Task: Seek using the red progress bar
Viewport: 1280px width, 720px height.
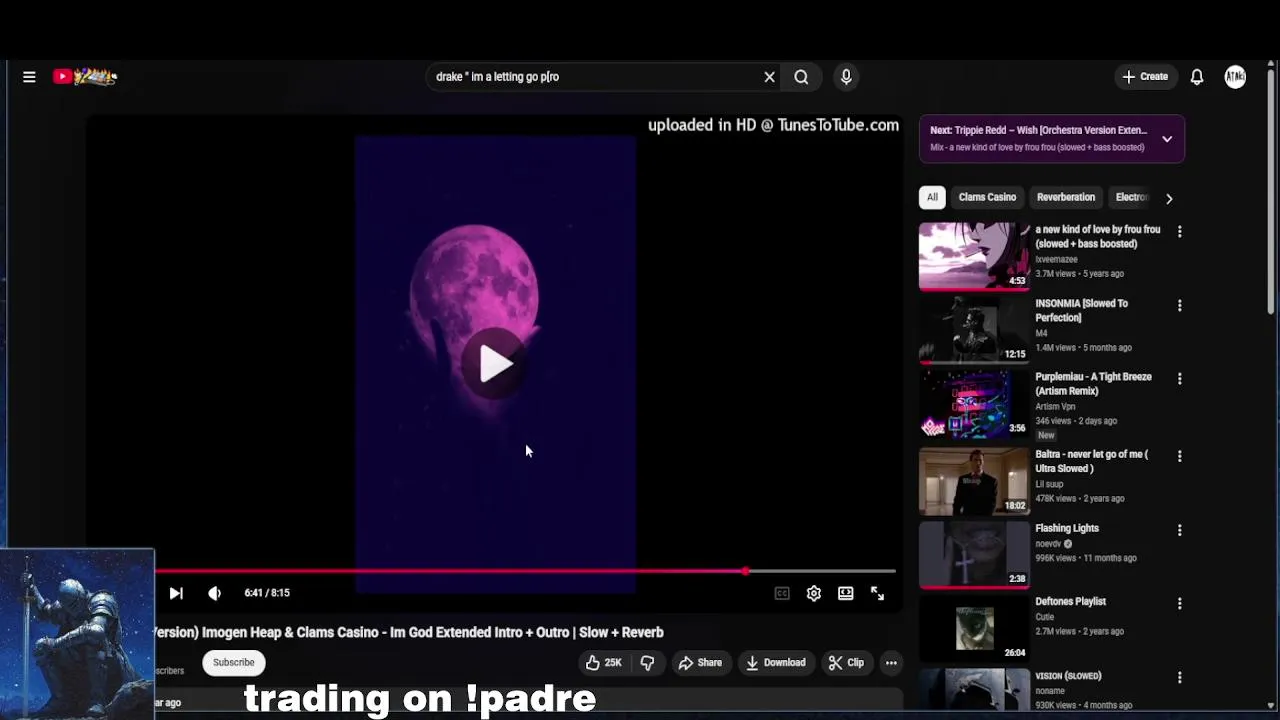Action: (x=525, y=571)
